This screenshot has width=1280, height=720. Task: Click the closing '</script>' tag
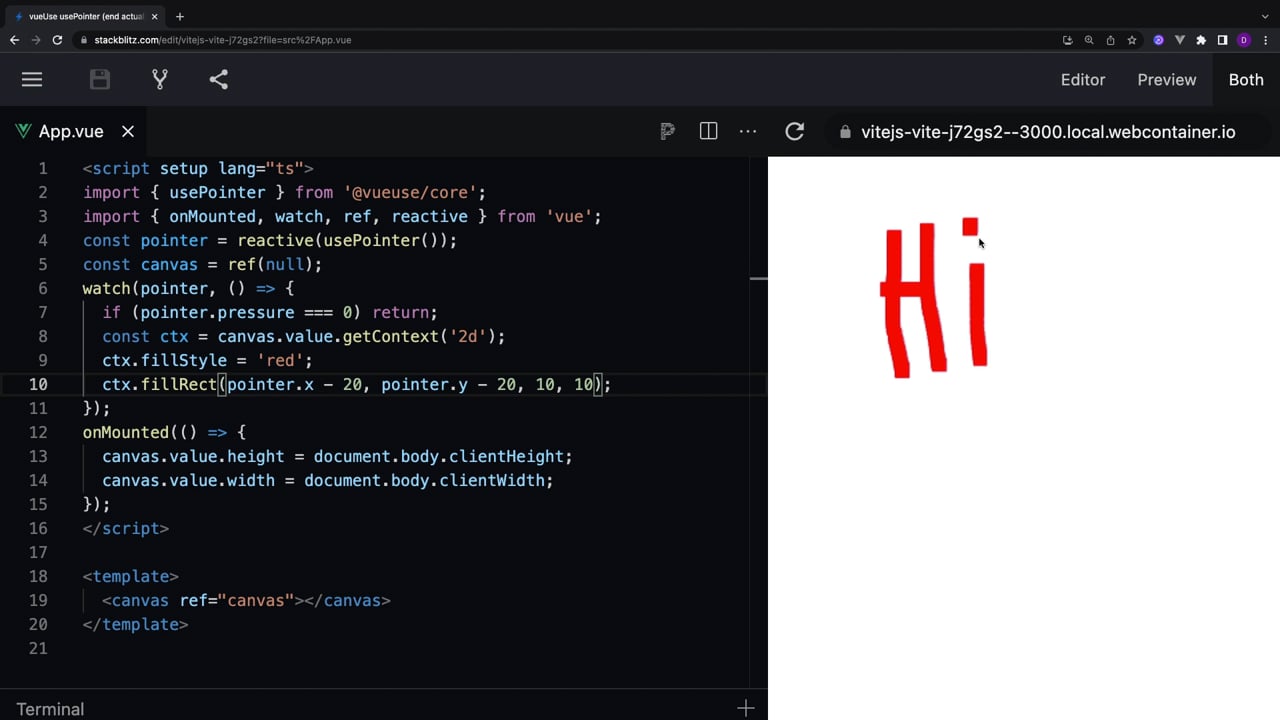pos(126,528)
